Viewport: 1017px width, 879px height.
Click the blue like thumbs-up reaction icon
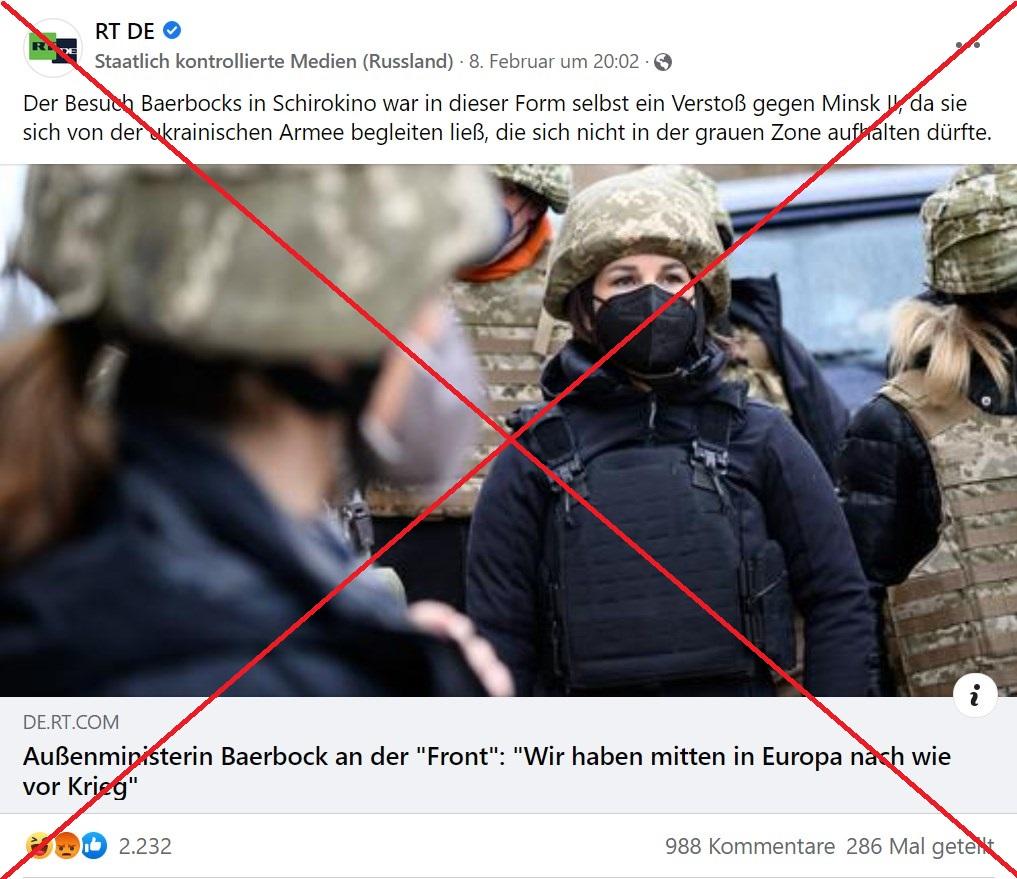pyautogui.click(x=94, y=846)
